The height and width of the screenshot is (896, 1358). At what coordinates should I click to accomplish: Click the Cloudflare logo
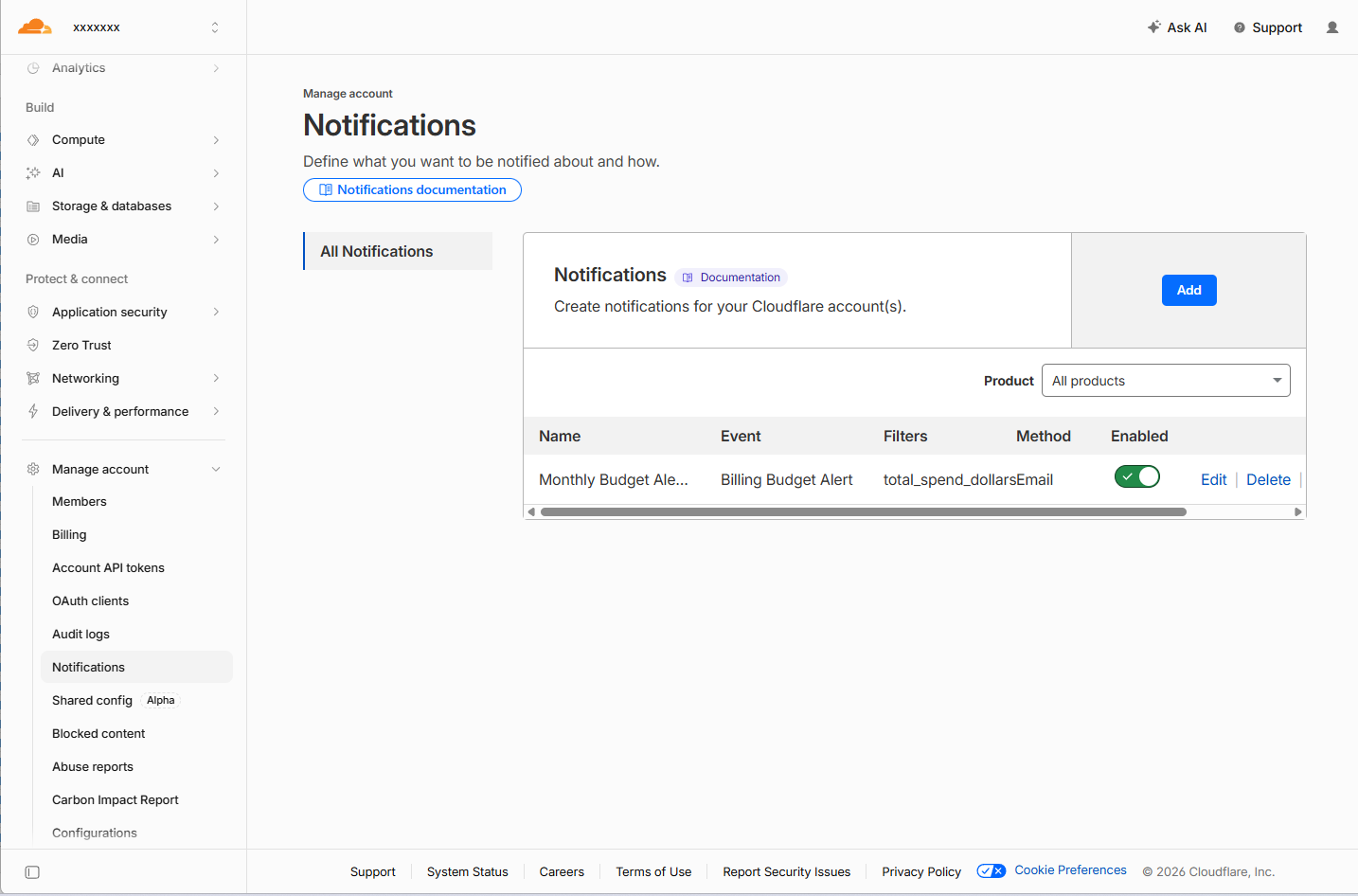[x=35, y=27]
